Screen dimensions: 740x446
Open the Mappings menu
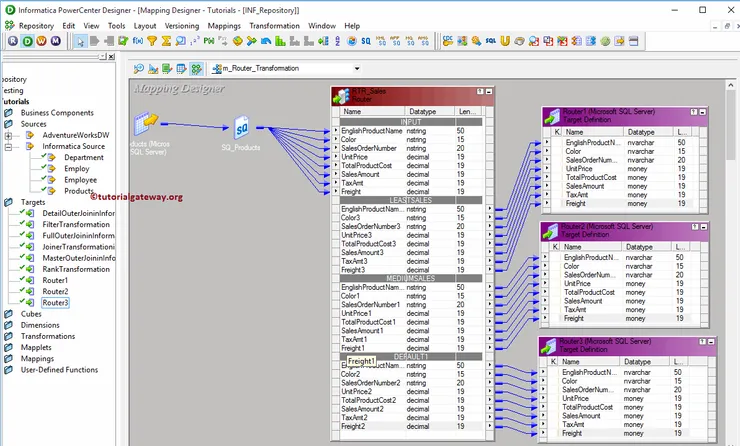click(x=223, y=25)
